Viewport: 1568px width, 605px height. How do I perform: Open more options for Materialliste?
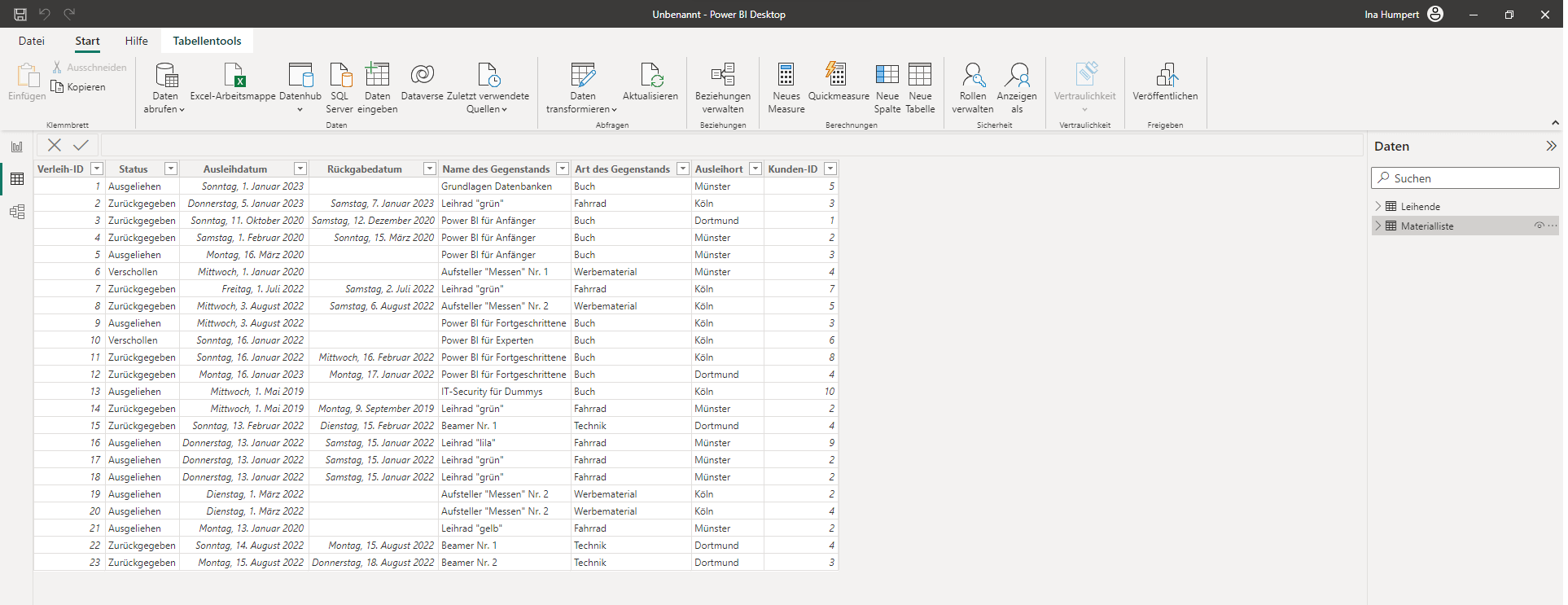coord(1553,226)
